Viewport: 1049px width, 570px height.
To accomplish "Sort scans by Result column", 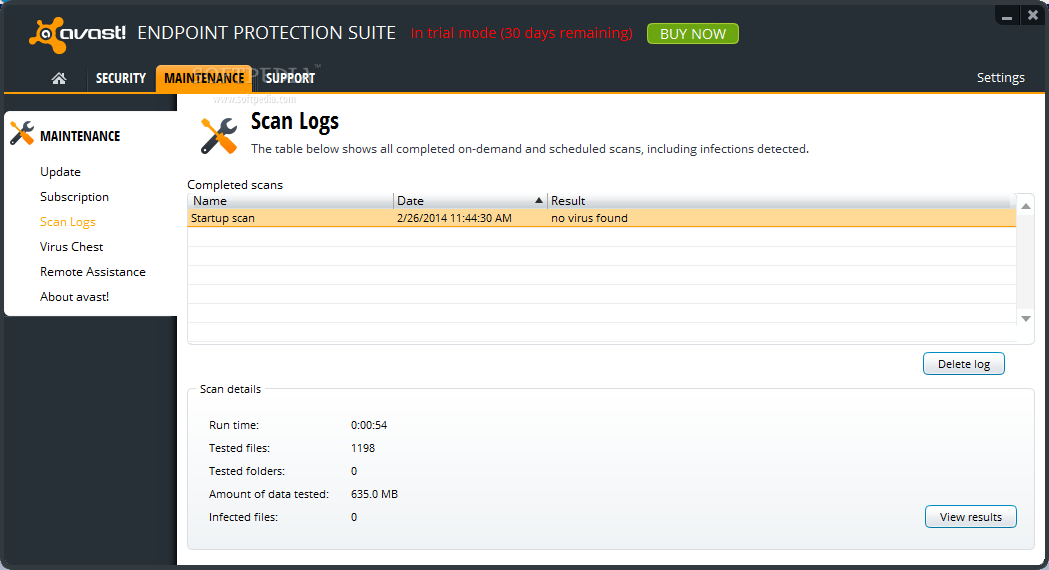I will 781,201.
